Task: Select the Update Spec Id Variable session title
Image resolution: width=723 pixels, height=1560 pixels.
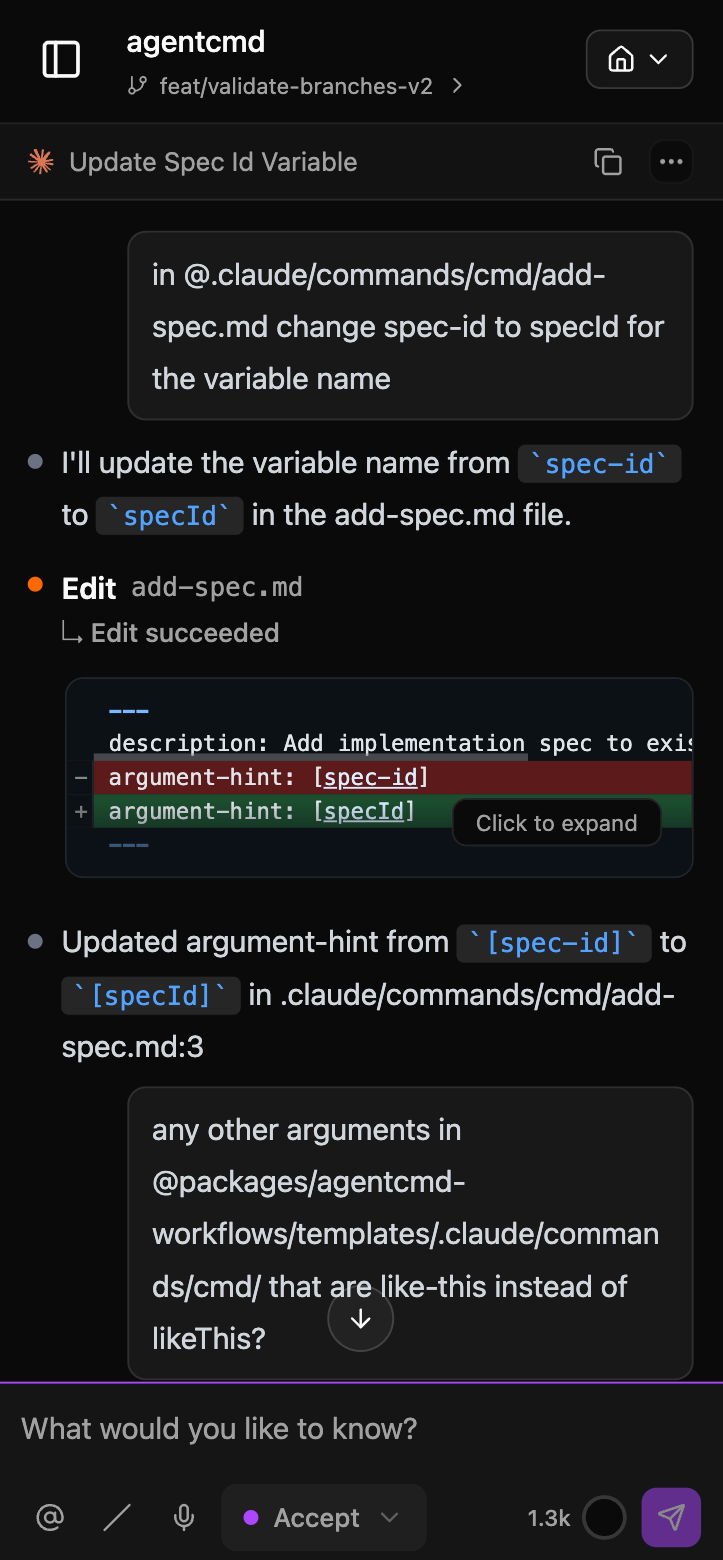Action: 213,162
